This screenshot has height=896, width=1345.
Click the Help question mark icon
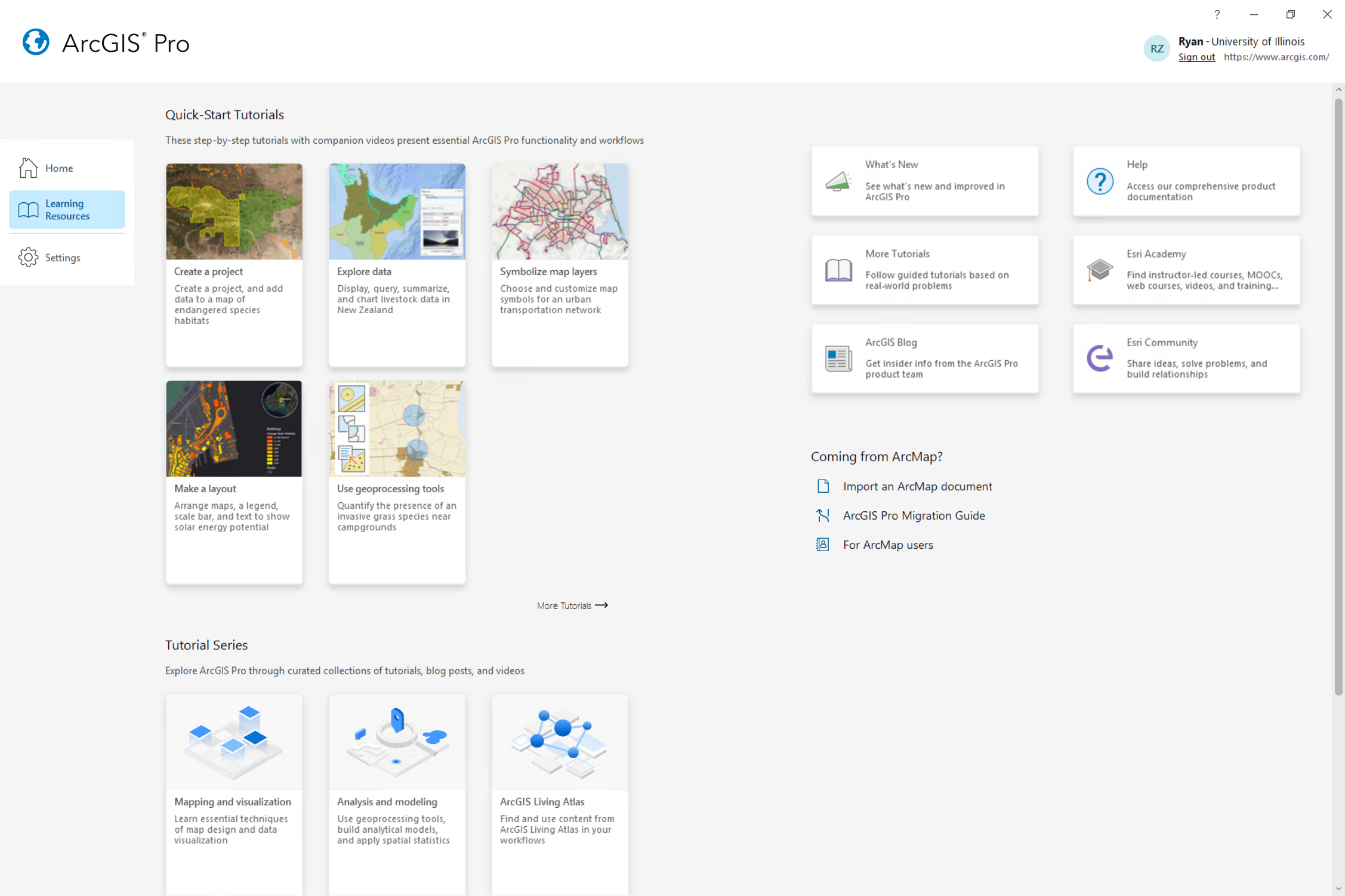tap(1100, 181)
